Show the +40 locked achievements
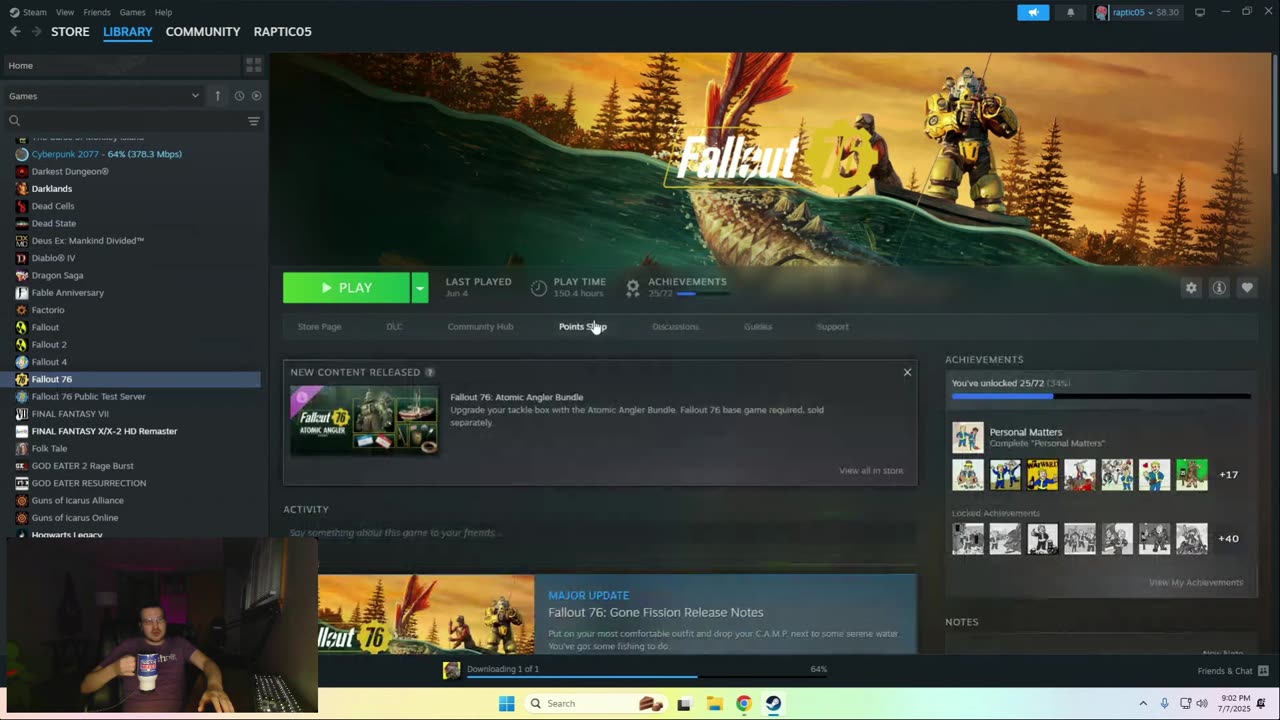Image resolution: width=1280 pixels, height=720 pixels. (x=1228, y=539)
